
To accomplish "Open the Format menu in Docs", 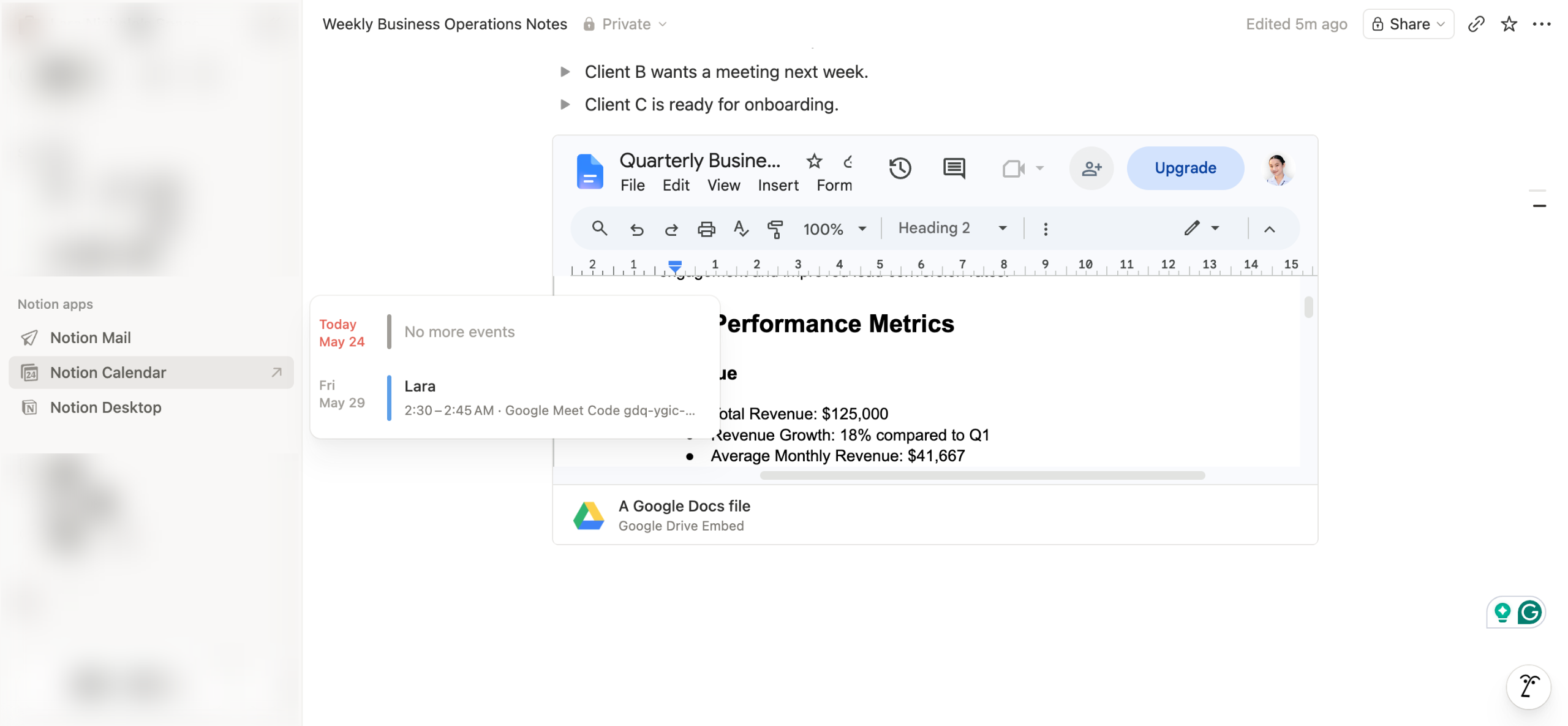I will point(834,185).
